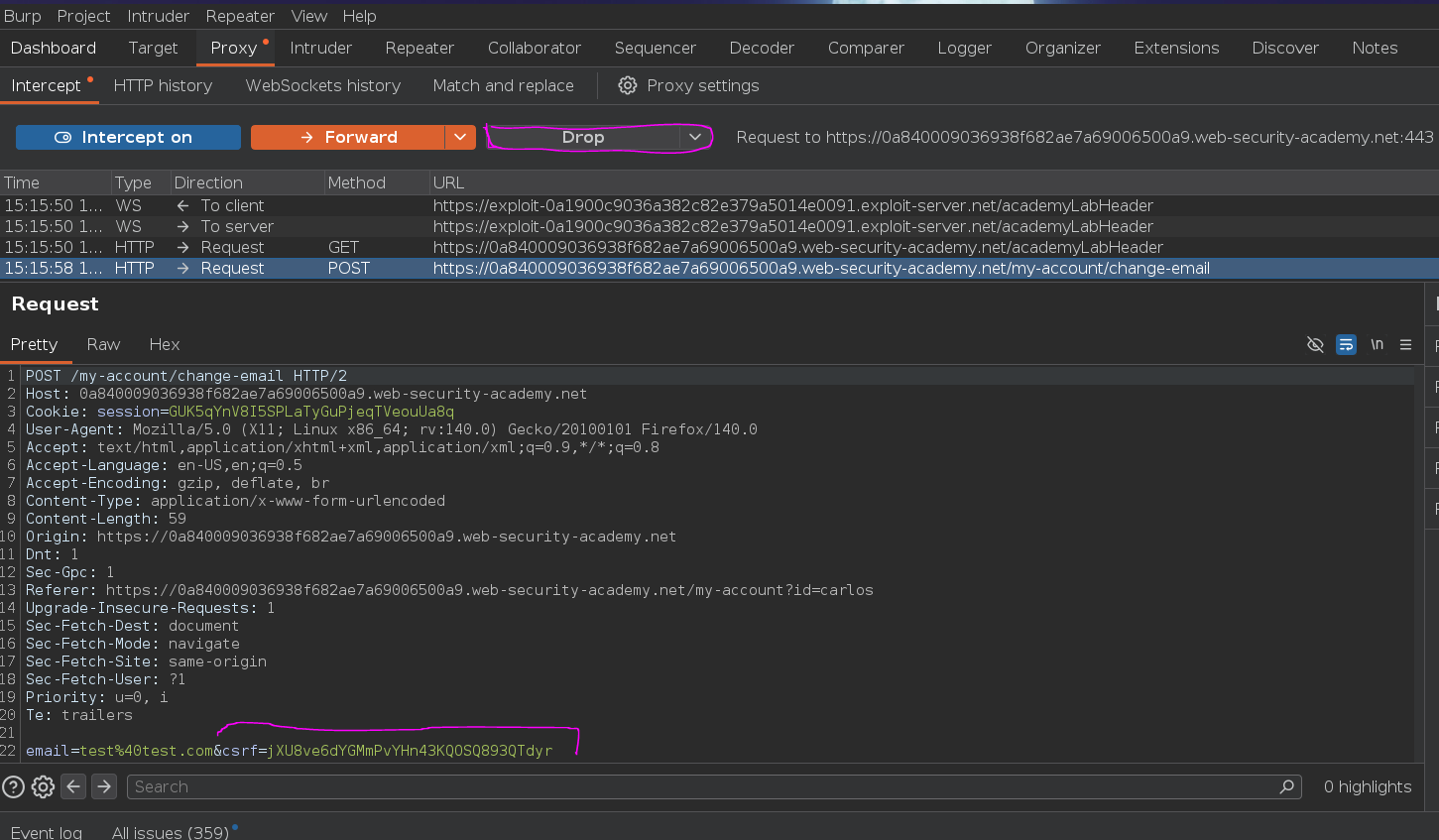Switch request view to Raw

pyautogui.click(x=103, y=344)
